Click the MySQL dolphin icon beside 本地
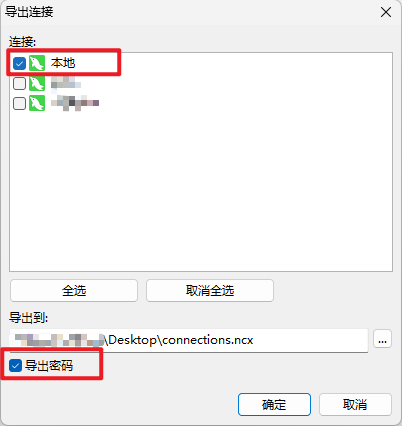The image size is (402, 426). pyautogui.click(x=37, y=63)
